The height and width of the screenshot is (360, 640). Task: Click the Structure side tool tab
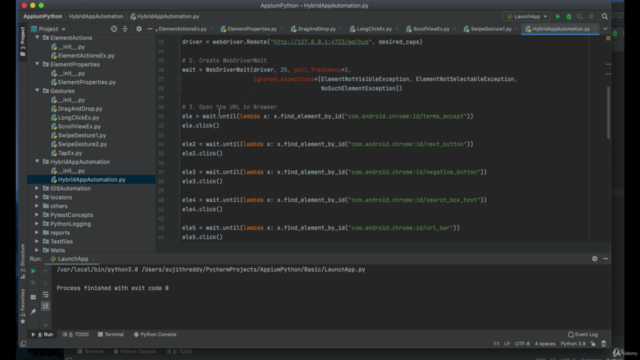click(x=23, y=261)
